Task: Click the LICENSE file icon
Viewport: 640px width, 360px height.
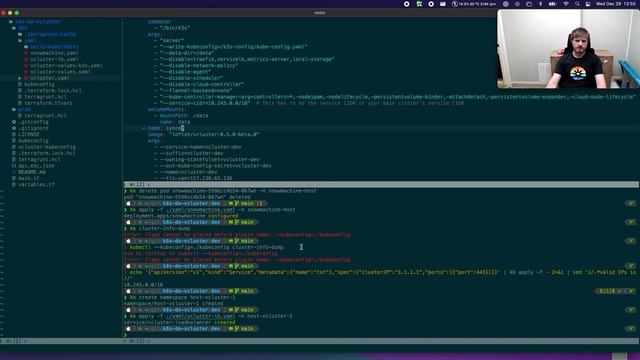Action: pos(14,134)
